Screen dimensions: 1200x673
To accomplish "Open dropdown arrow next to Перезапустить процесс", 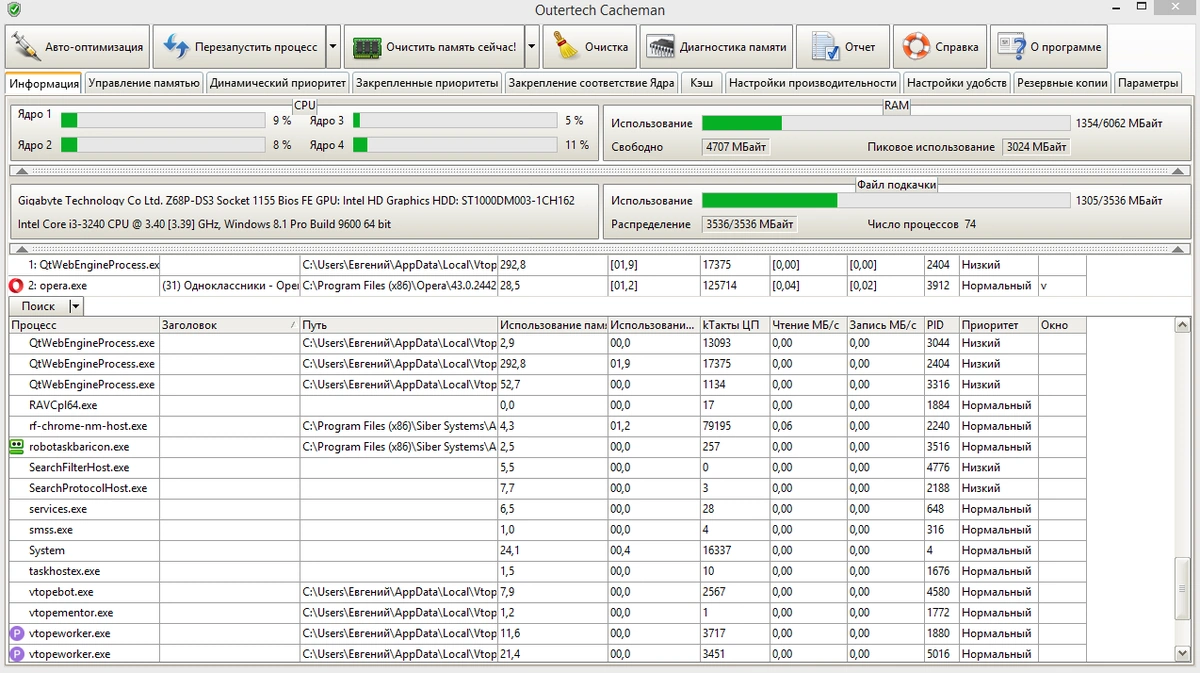I will [334, 47].
